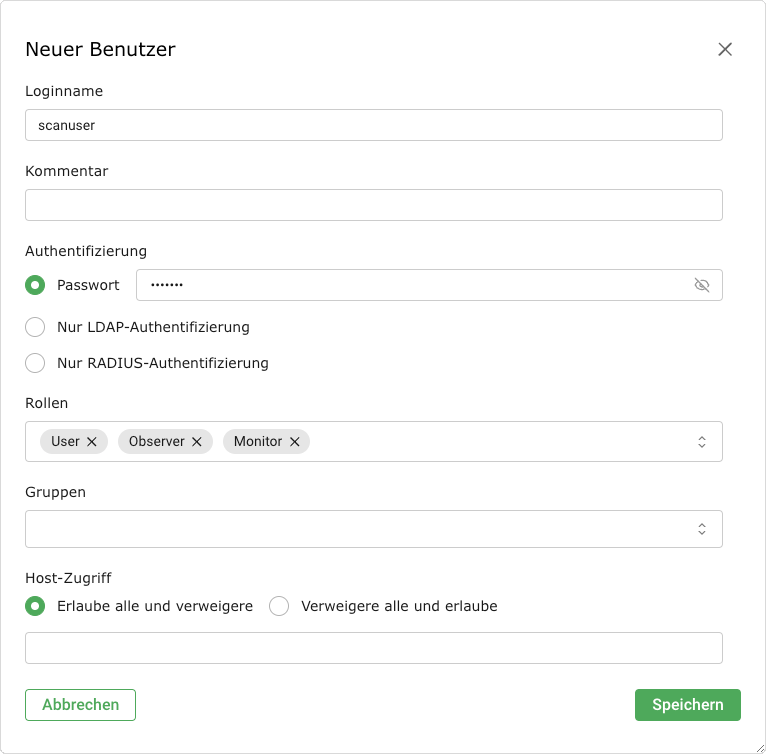Image resolution: width=766 pixels, height=754 pixels.
Task: Click the Observer role chip label
Action: [156, 441]
